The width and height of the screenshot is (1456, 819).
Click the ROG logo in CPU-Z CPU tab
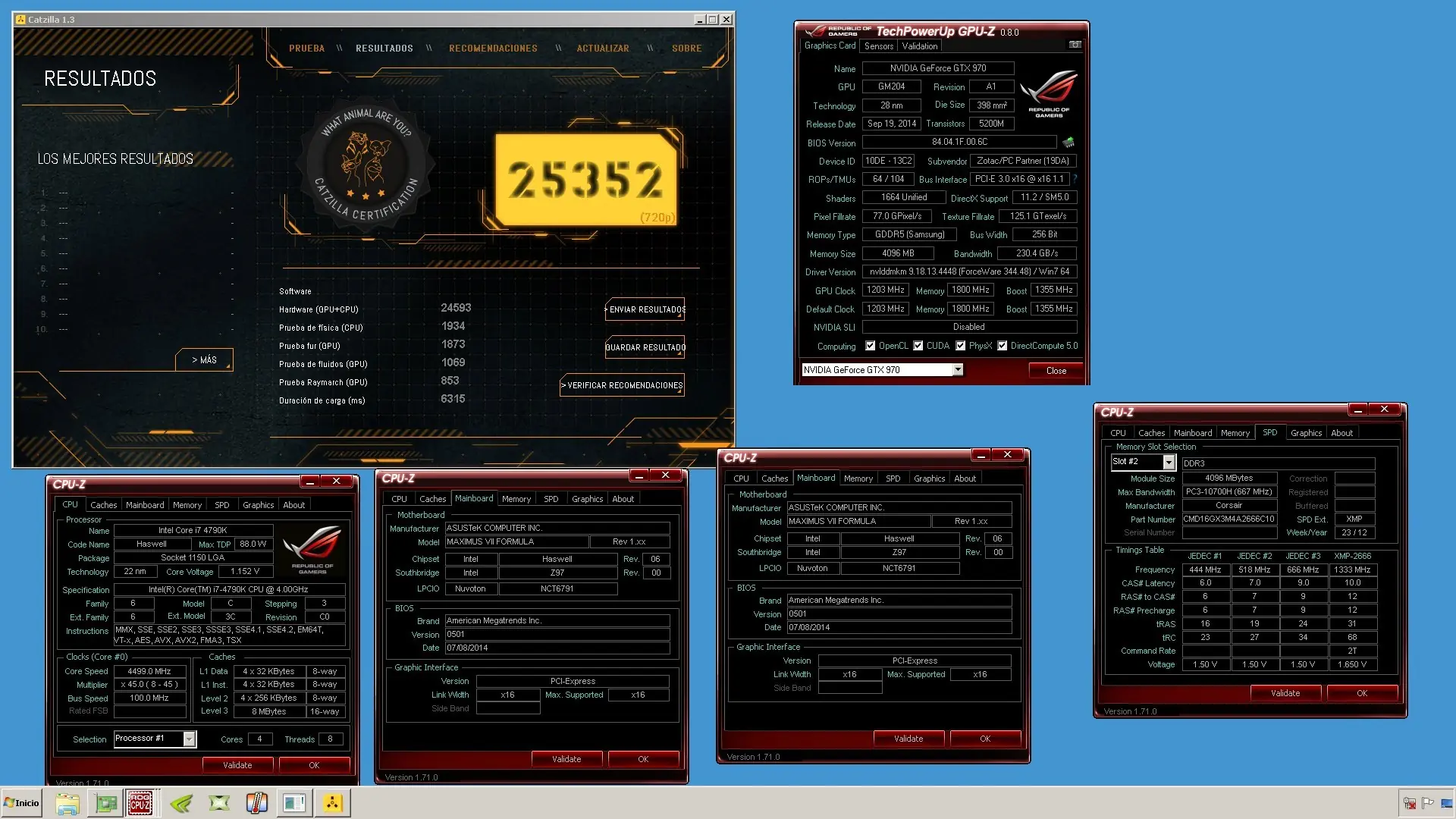pos(312,548)
